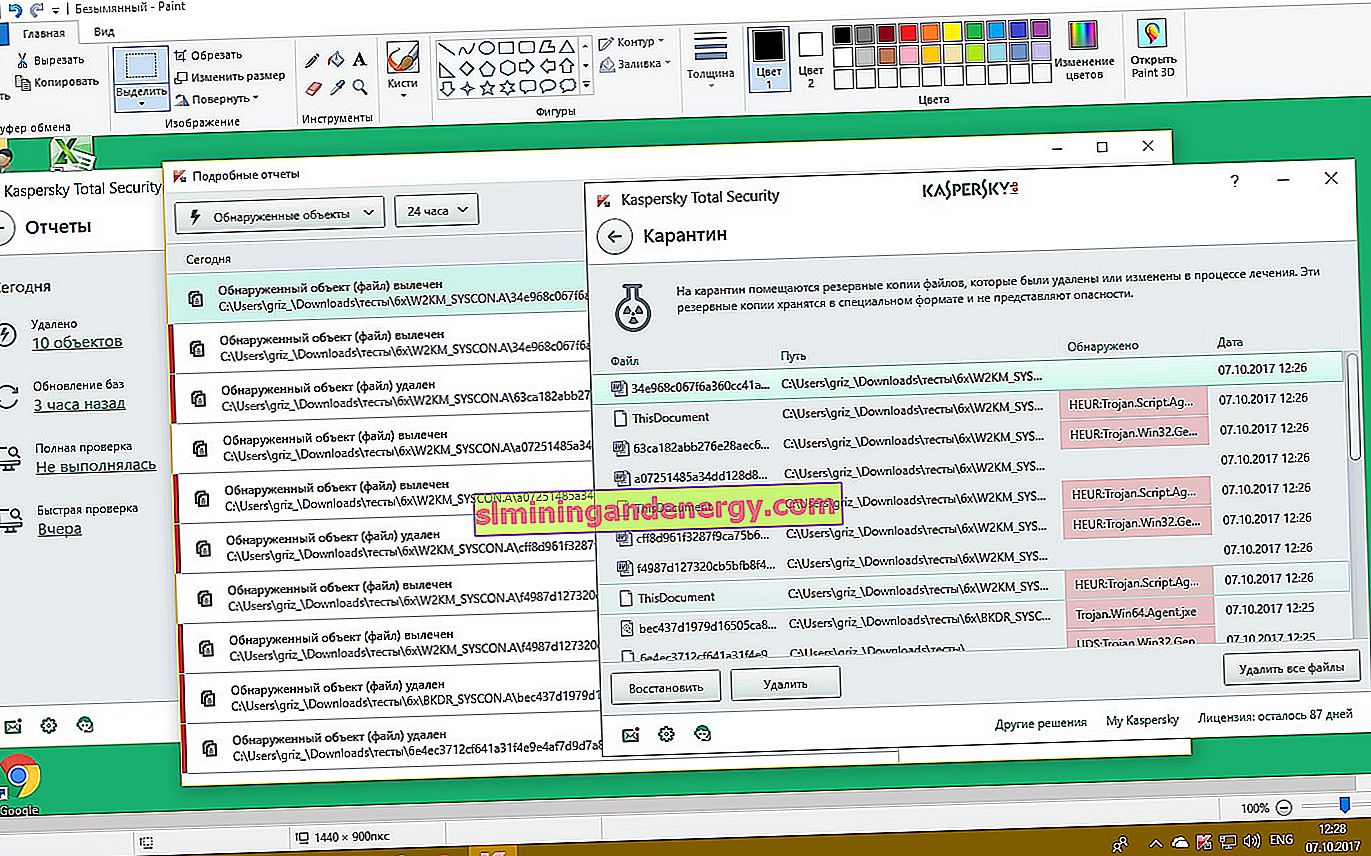1371x856 pixels.
Task: Click the back arrow next to Карантин
Action: 614,237
